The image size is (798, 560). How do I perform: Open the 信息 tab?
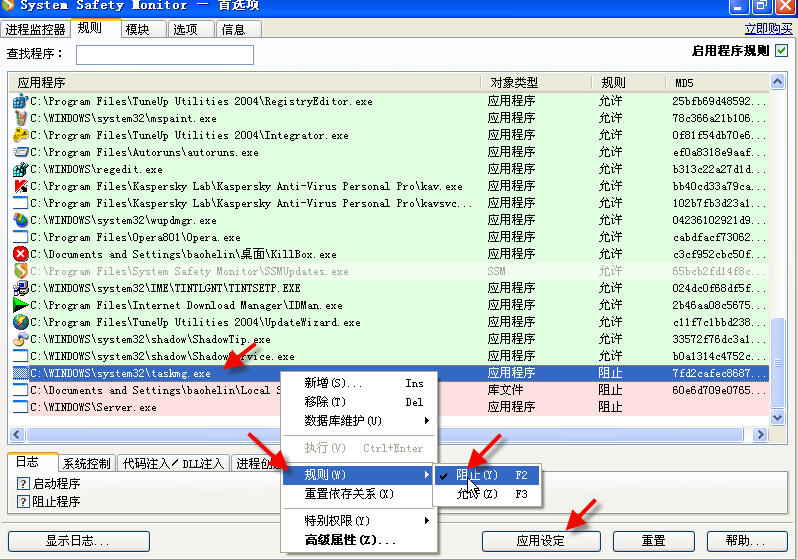point(239,29)
